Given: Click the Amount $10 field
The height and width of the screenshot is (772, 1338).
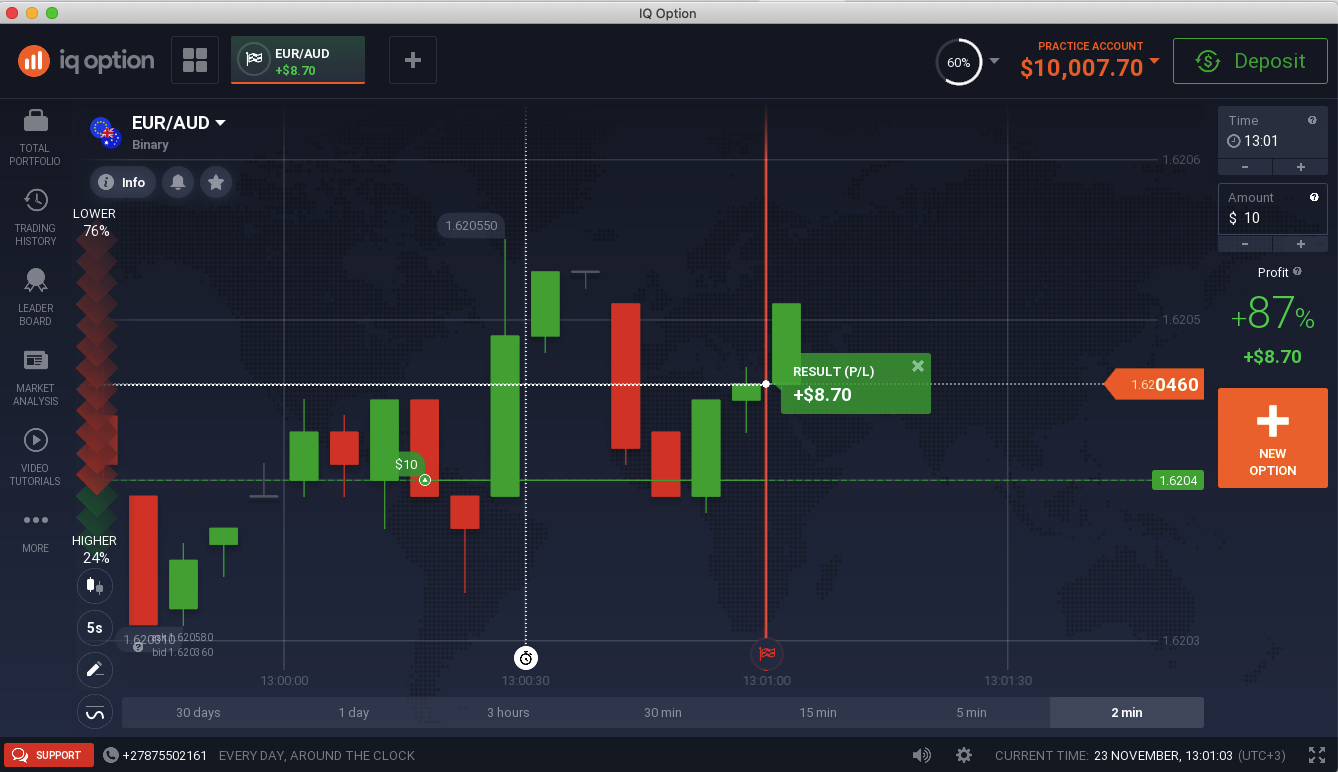Looking at the screenshot, I should coord(1273,209).
